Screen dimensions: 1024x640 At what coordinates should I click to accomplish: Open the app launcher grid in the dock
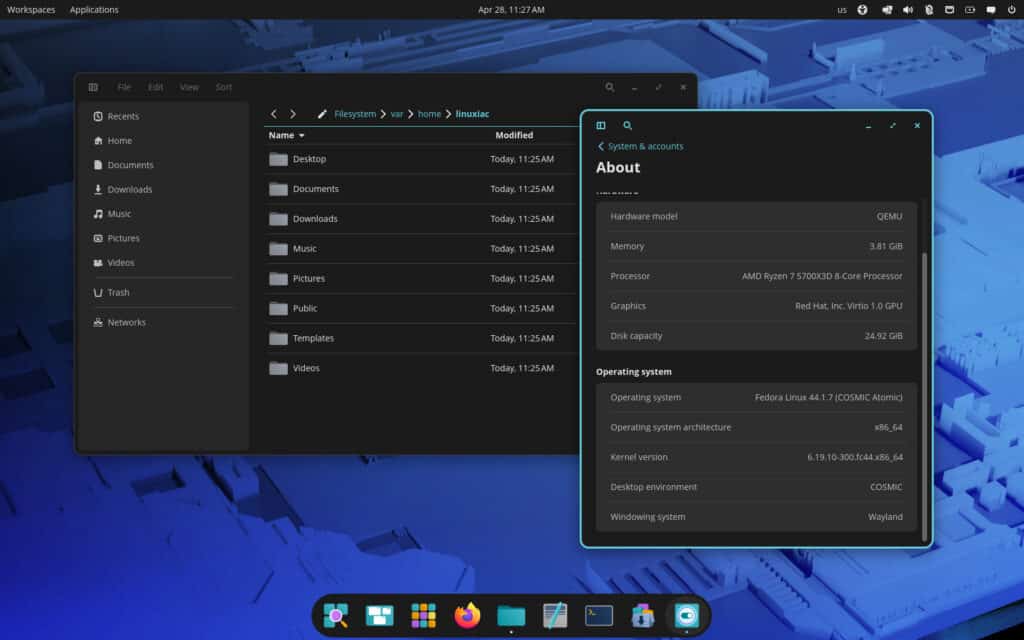(423, 616)
